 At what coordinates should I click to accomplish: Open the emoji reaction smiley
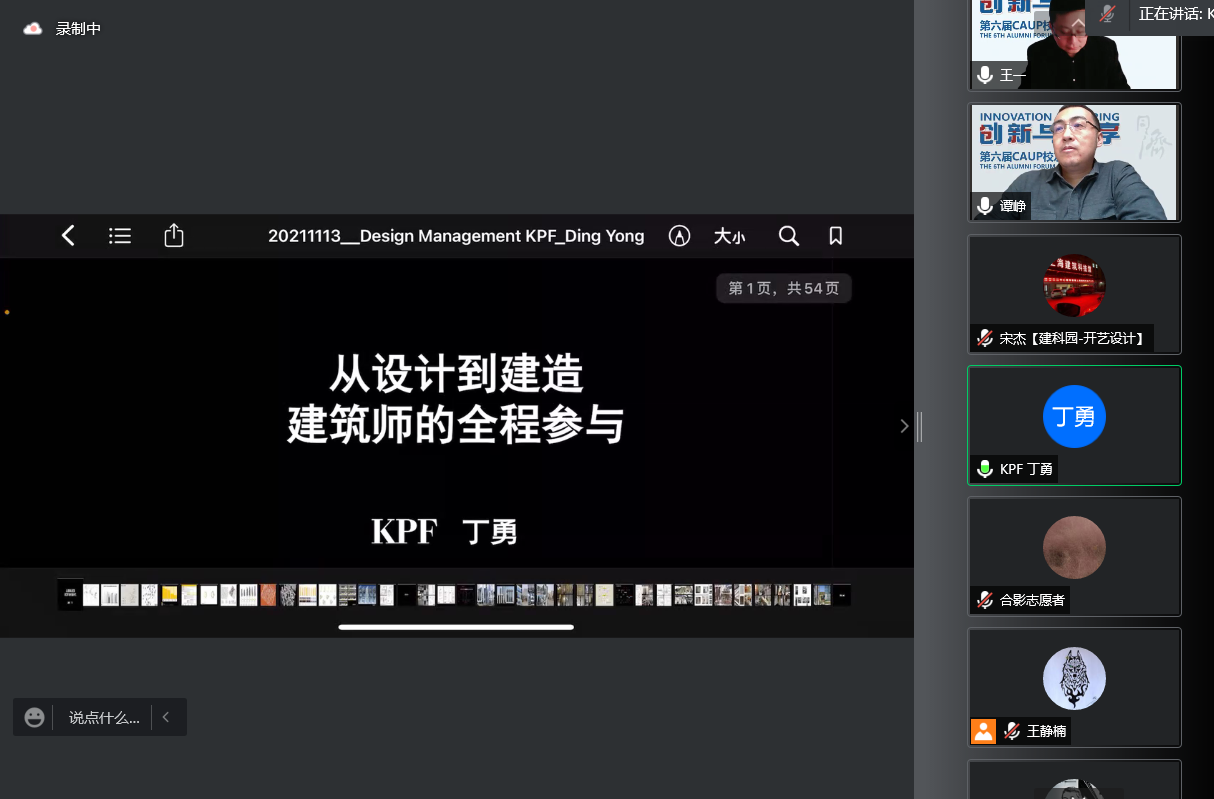click(35, 717)
